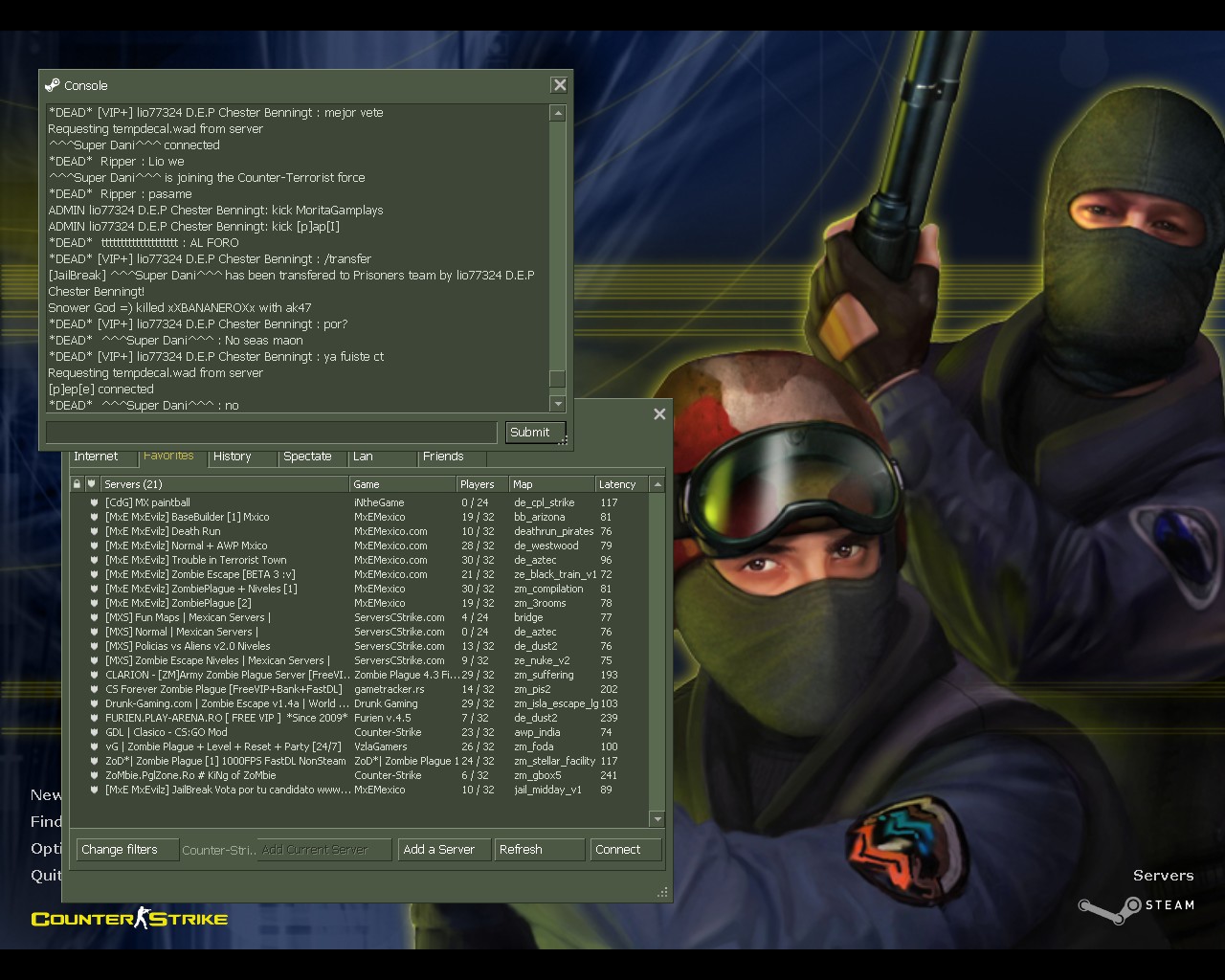Open Change filters in server browser

click(127, 850)
